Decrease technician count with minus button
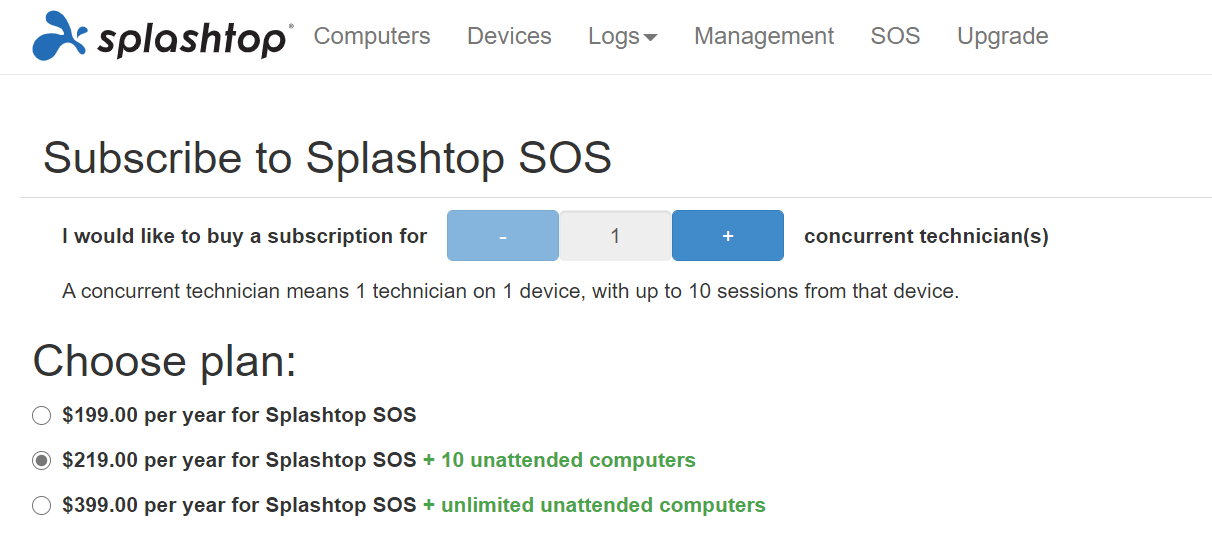This screenshot has width=1212, height=551. (503, 236)
